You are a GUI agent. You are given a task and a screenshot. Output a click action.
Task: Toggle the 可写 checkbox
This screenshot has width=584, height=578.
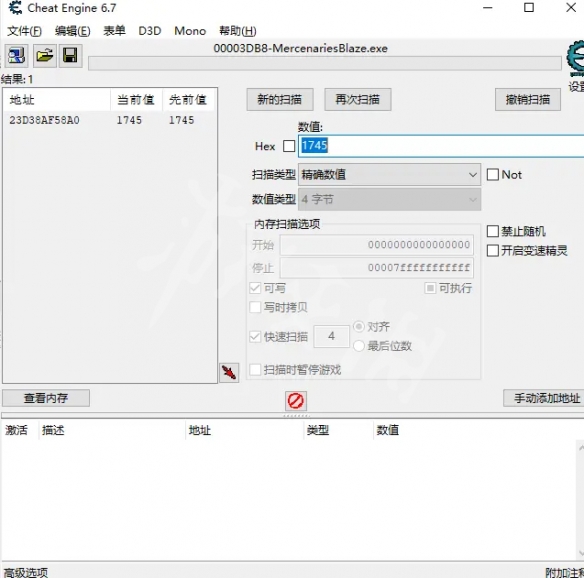(255, 288)
